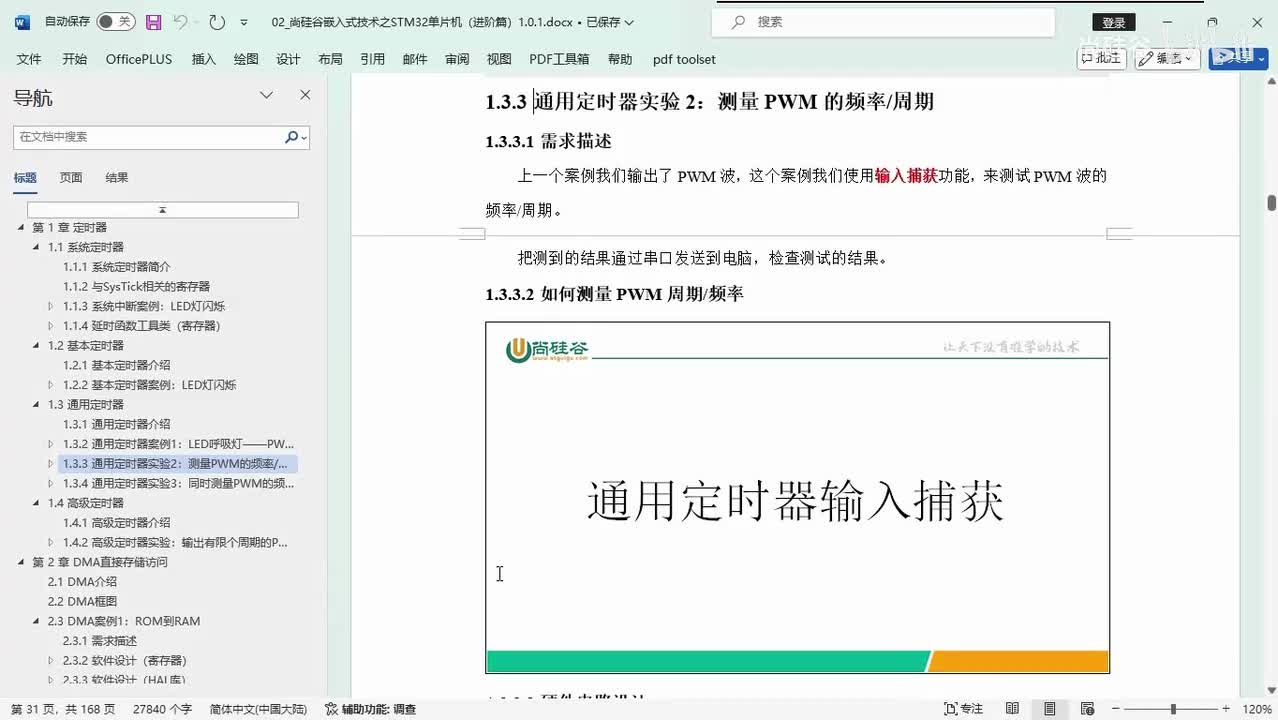Click the 登录 sign-in button
The height and width of the screenshot is (720, 1278).
coord(1113,22)
